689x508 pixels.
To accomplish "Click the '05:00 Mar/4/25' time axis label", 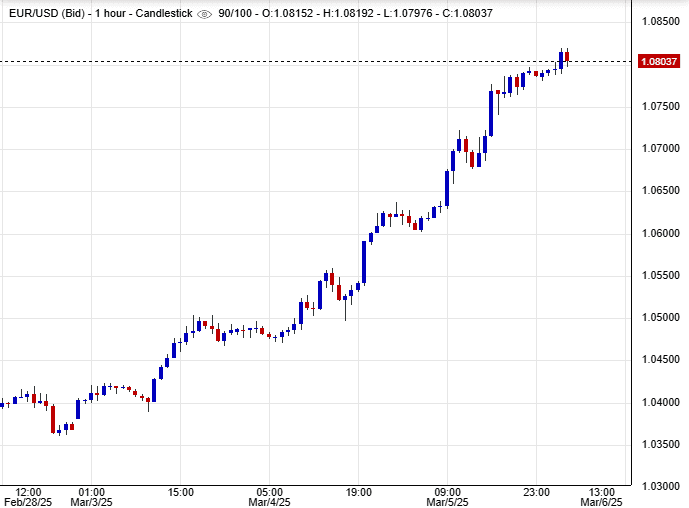I will pos(269,497).
